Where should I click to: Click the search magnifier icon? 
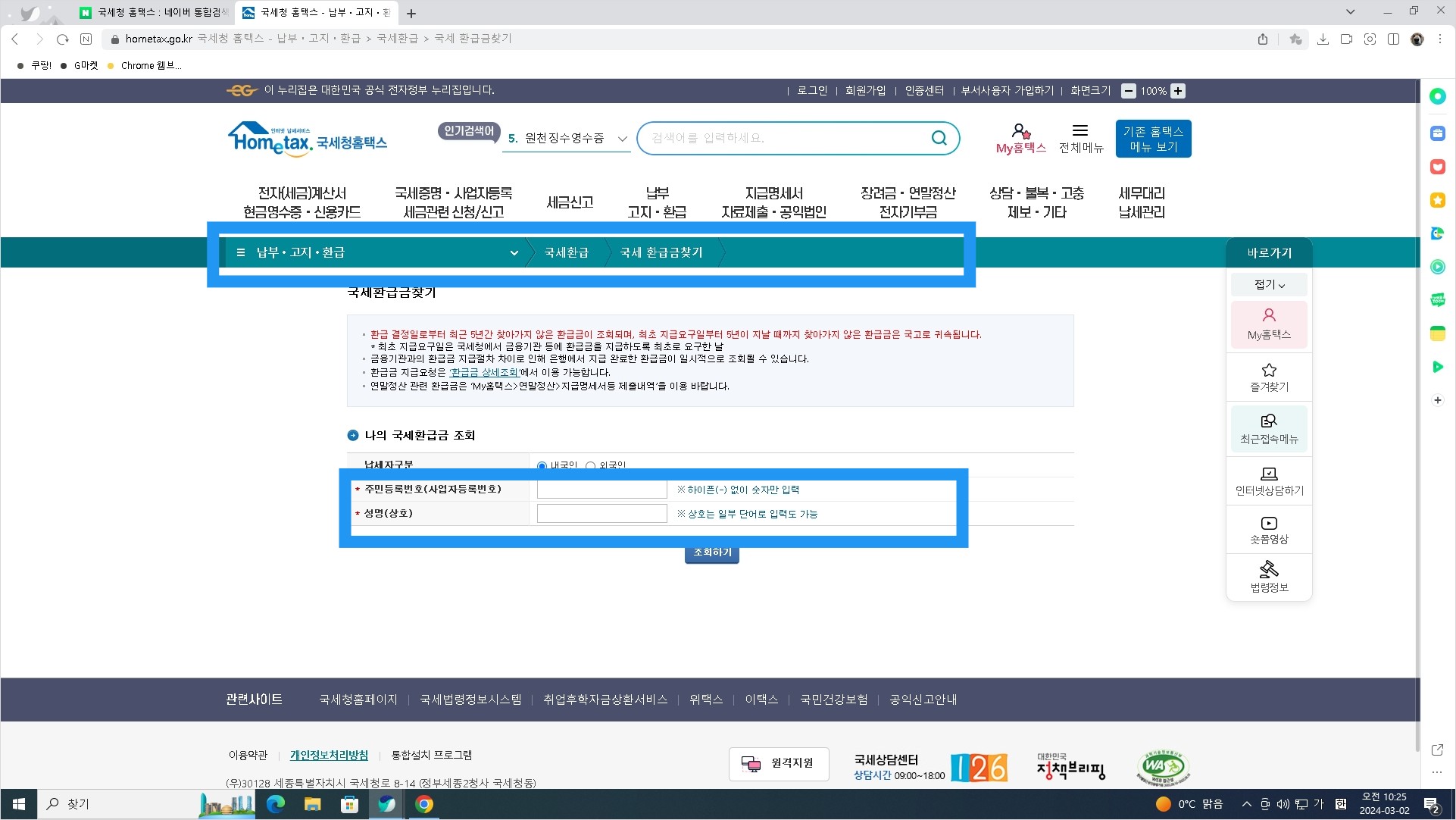click(x=939, y=138)
